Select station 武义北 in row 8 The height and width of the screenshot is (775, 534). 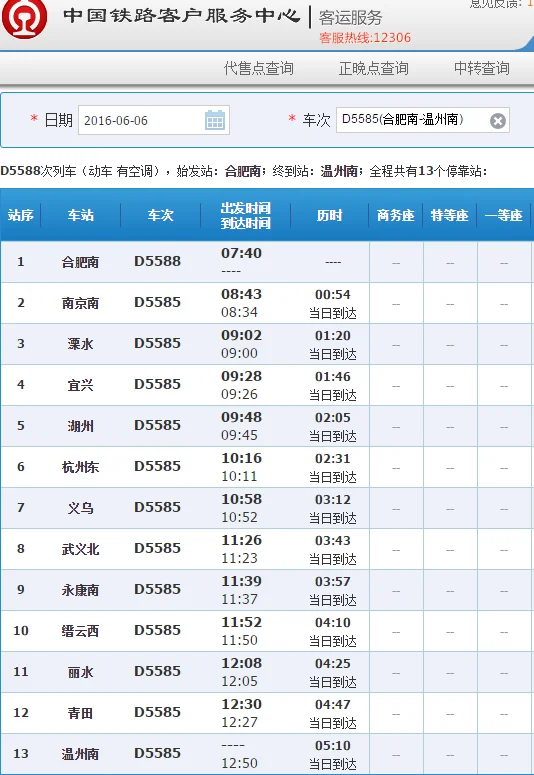(x=80, y=549)
